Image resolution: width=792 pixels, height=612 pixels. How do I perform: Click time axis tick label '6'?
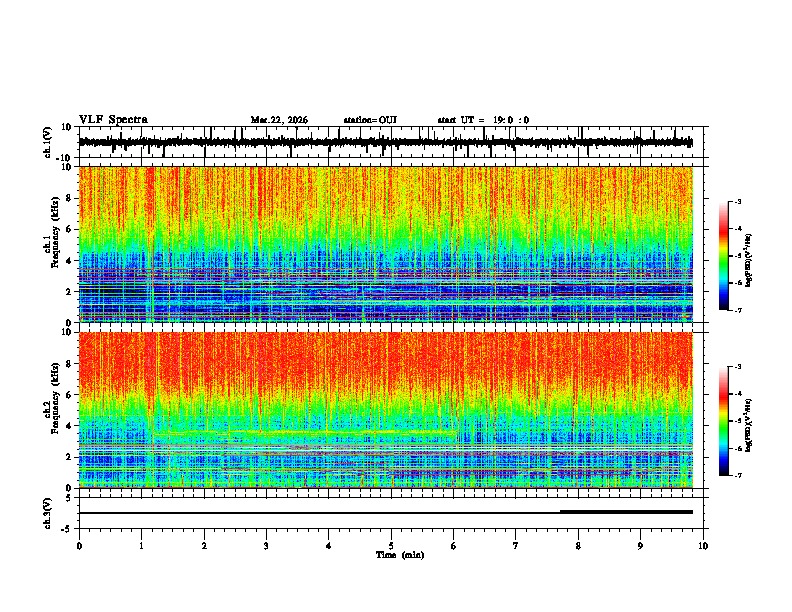(x=453, y=546)
